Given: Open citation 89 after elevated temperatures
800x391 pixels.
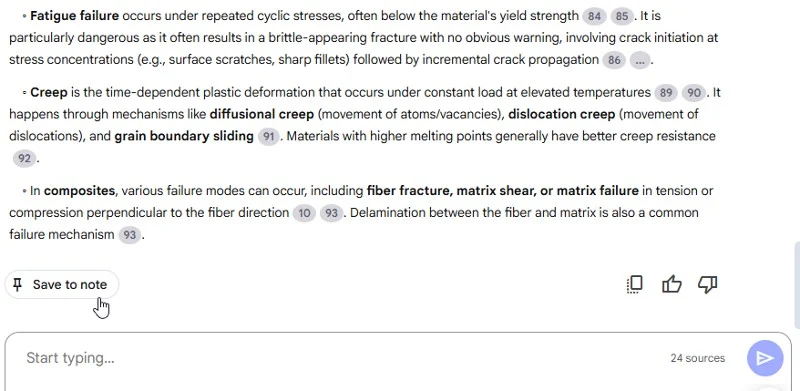Looking at the screenshot, I should (x=666, y=93).
